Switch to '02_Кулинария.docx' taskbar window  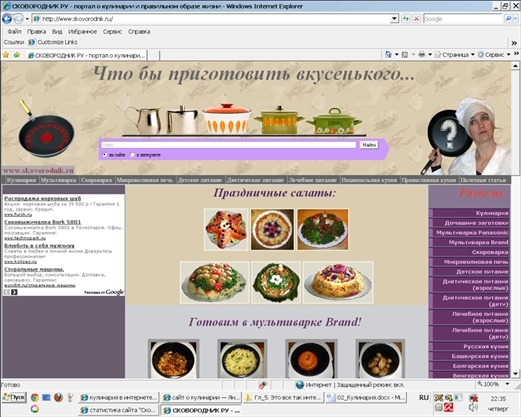click(366, 398)
